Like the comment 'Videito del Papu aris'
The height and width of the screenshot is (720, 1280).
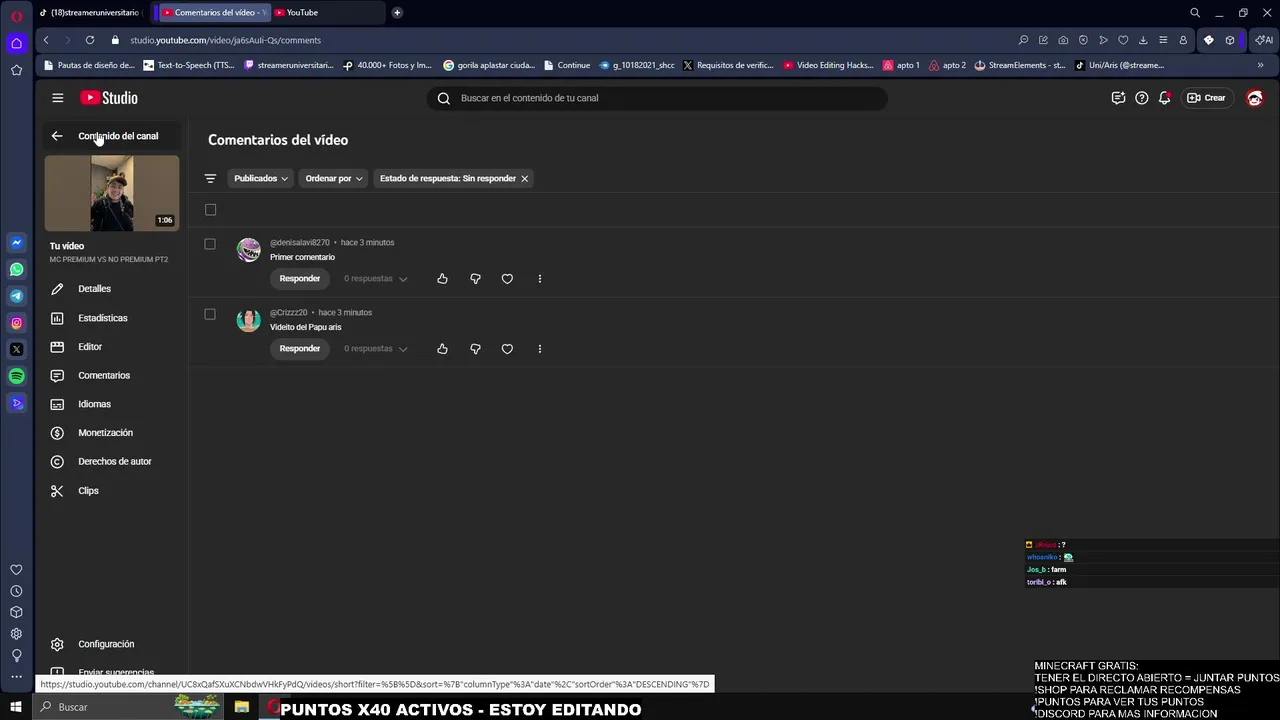click(442, 349)
